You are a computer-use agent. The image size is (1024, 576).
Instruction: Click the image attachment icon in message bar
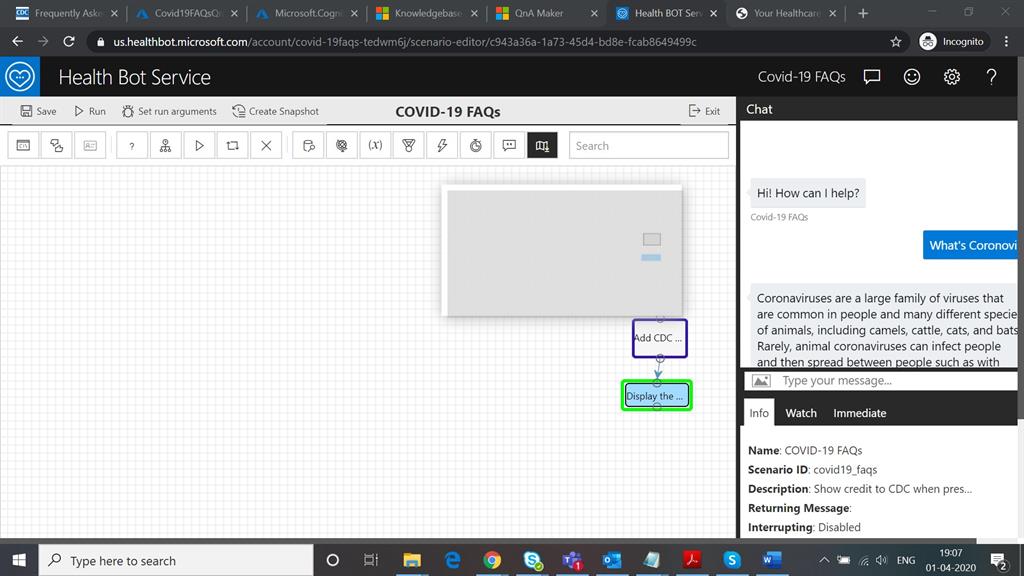760,380
